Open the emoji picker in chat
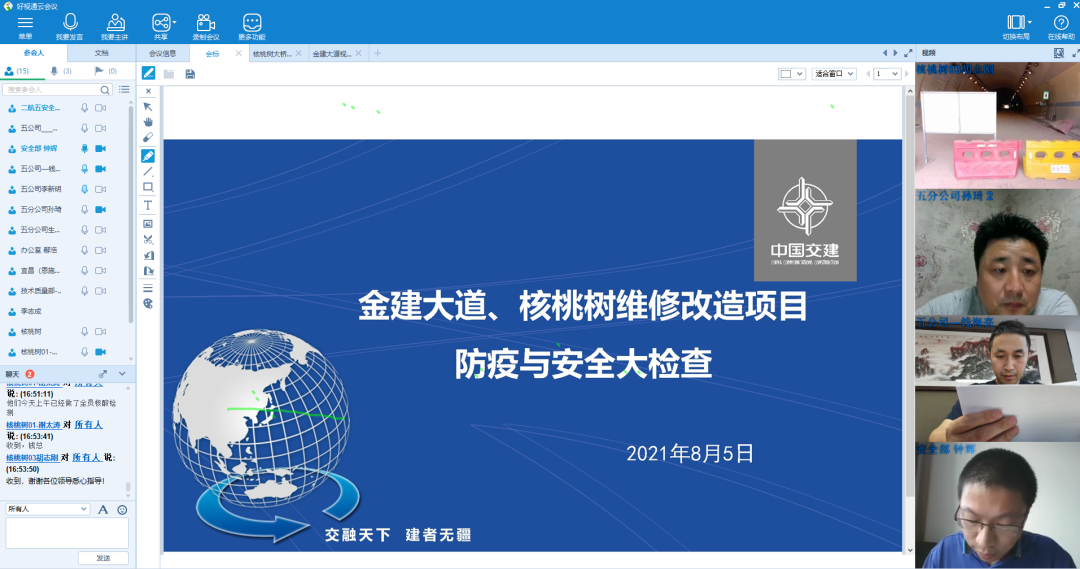The image size is (1080, 569). (x=122, y=510)
